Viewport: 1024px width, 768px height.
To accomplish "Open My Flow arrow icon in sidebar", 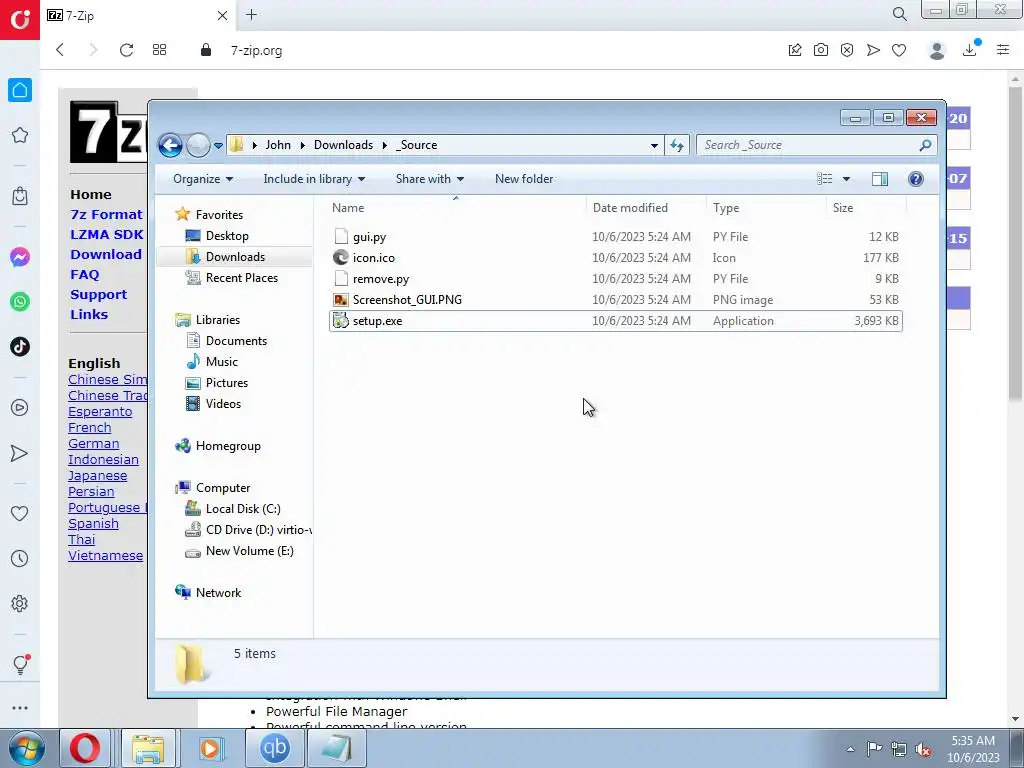I will [20, 453].
